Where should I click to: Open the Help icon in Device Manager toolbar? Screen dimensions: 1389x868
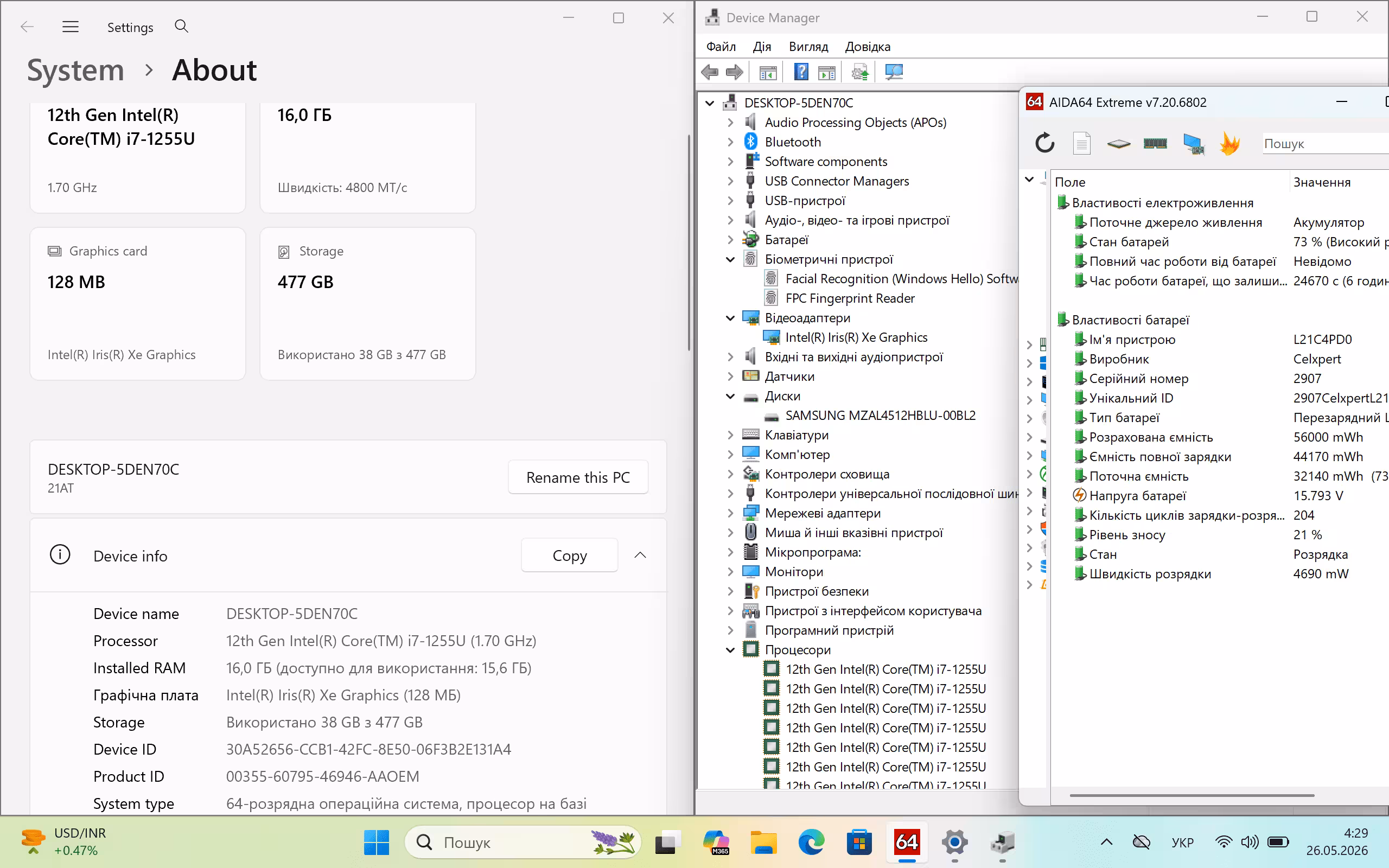[x=801, y=72]
